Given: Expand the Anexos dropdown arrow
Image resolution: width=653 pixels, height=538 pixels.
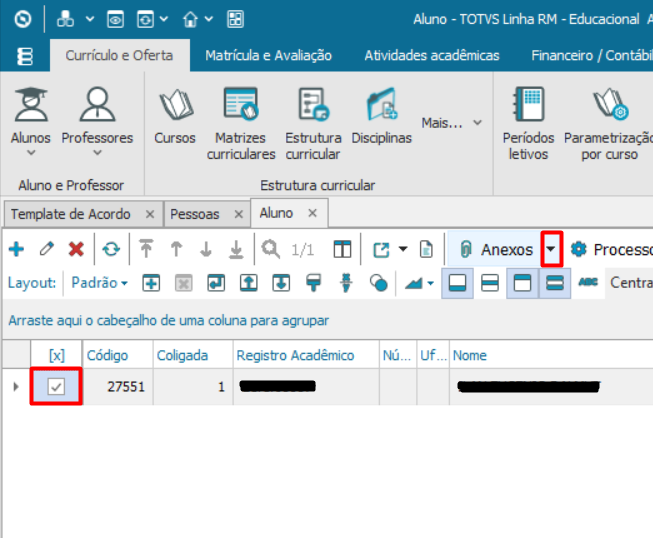Looking at the screenshot, I should coord(551,249).
